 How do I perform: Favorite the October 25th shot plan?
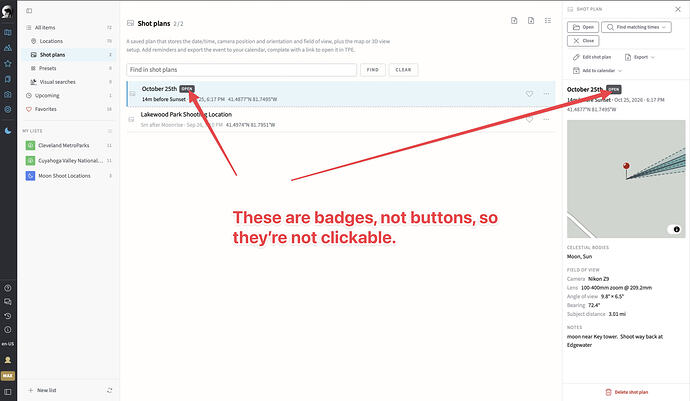point(529,94)
